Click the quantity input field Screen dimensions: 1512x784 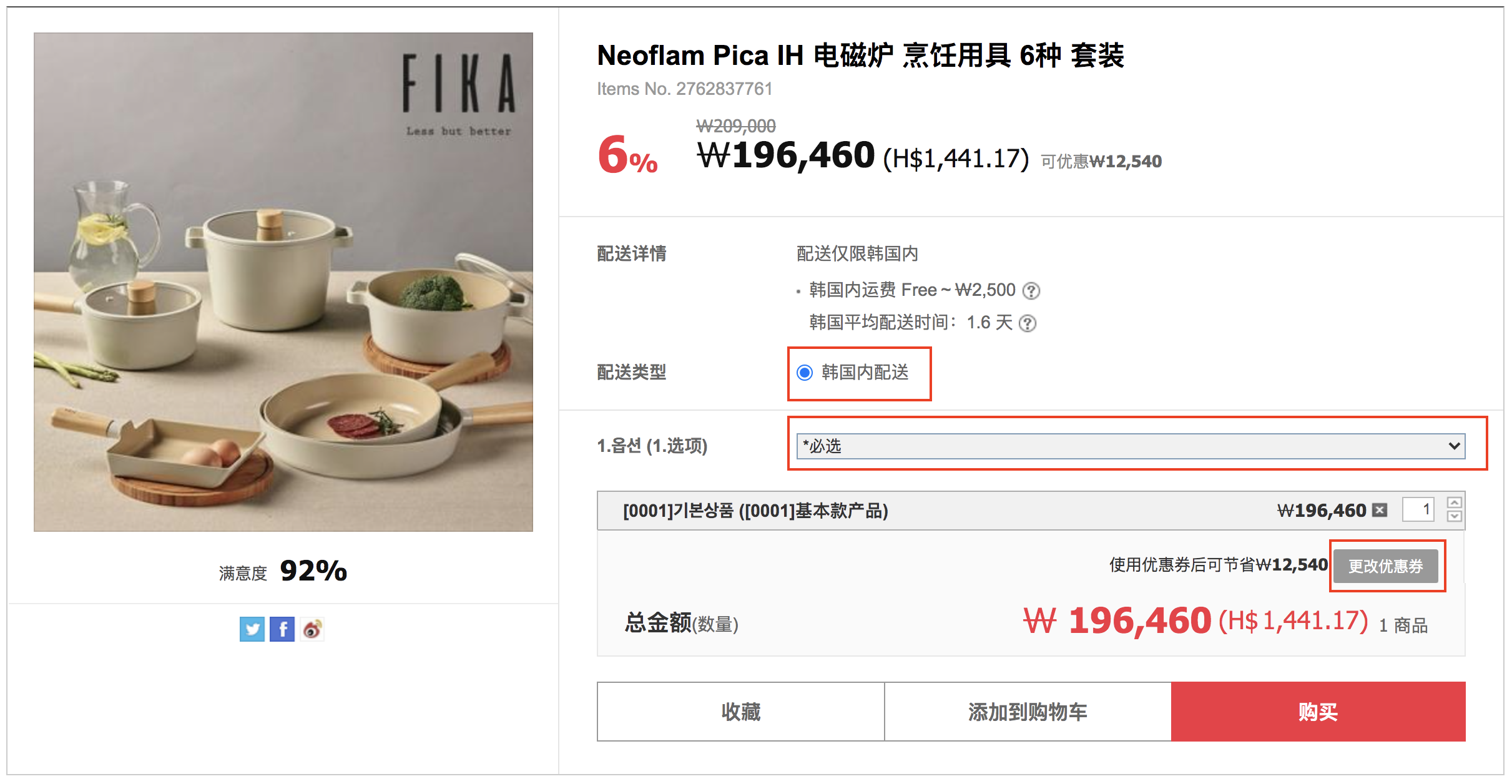pyautogui.click(x=1418, y=510)
